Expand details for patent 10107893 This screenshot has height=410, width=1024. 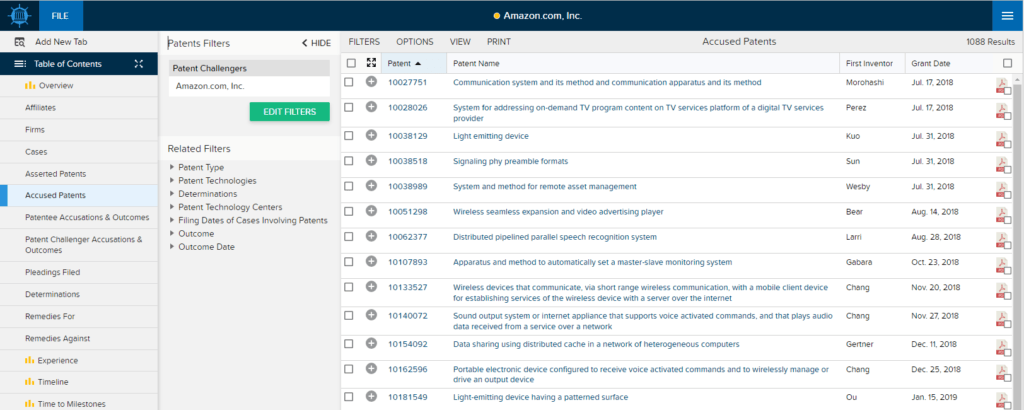371,261
